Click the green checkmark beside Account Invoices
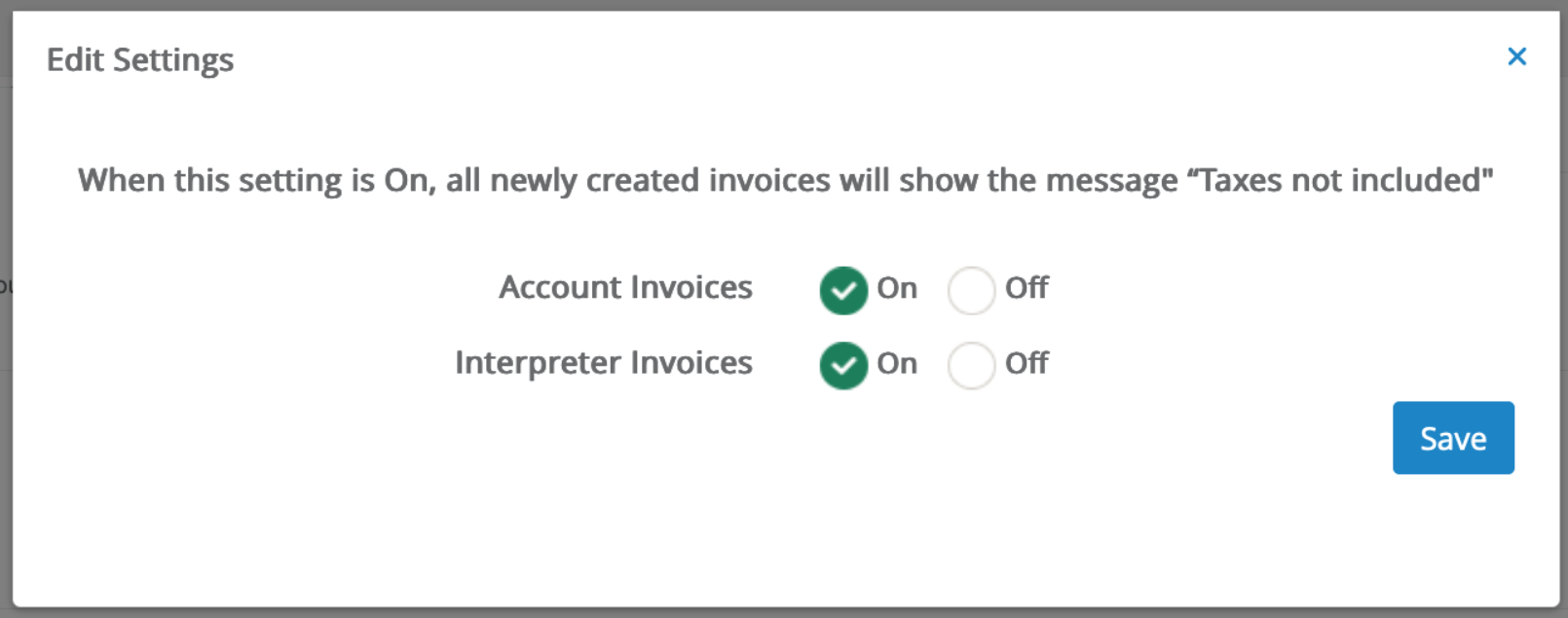Viewport: 1568px width, 618px height. pyautogui.click(x=842, y=289)
